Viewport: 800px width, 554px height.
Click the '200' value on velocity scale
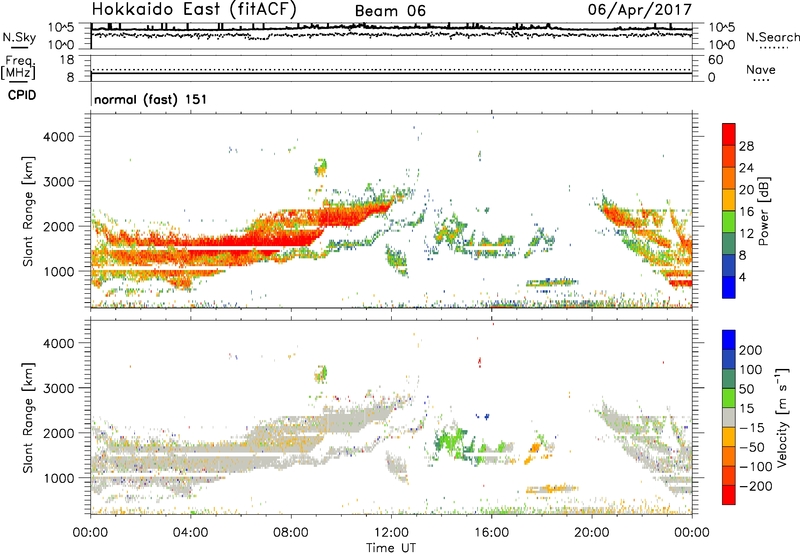point(751,350)
